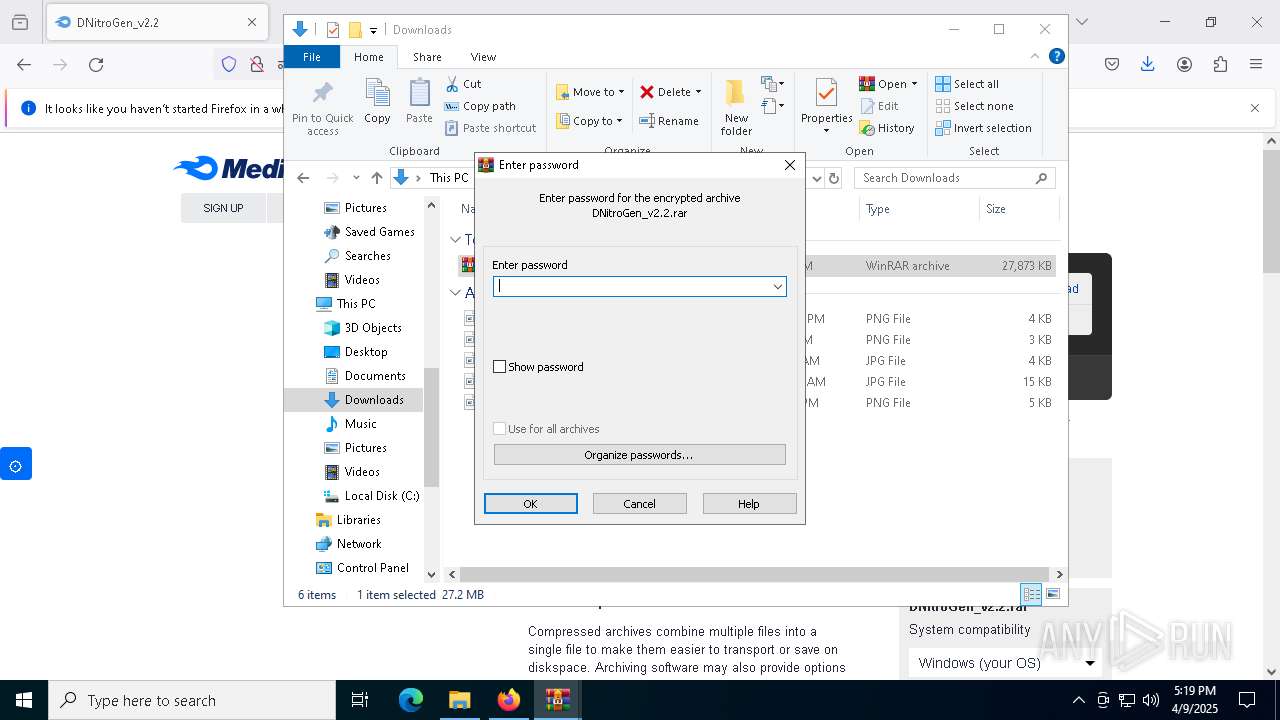
Task: Click the Rename ribbon item
Action: [x=669, y=121]
